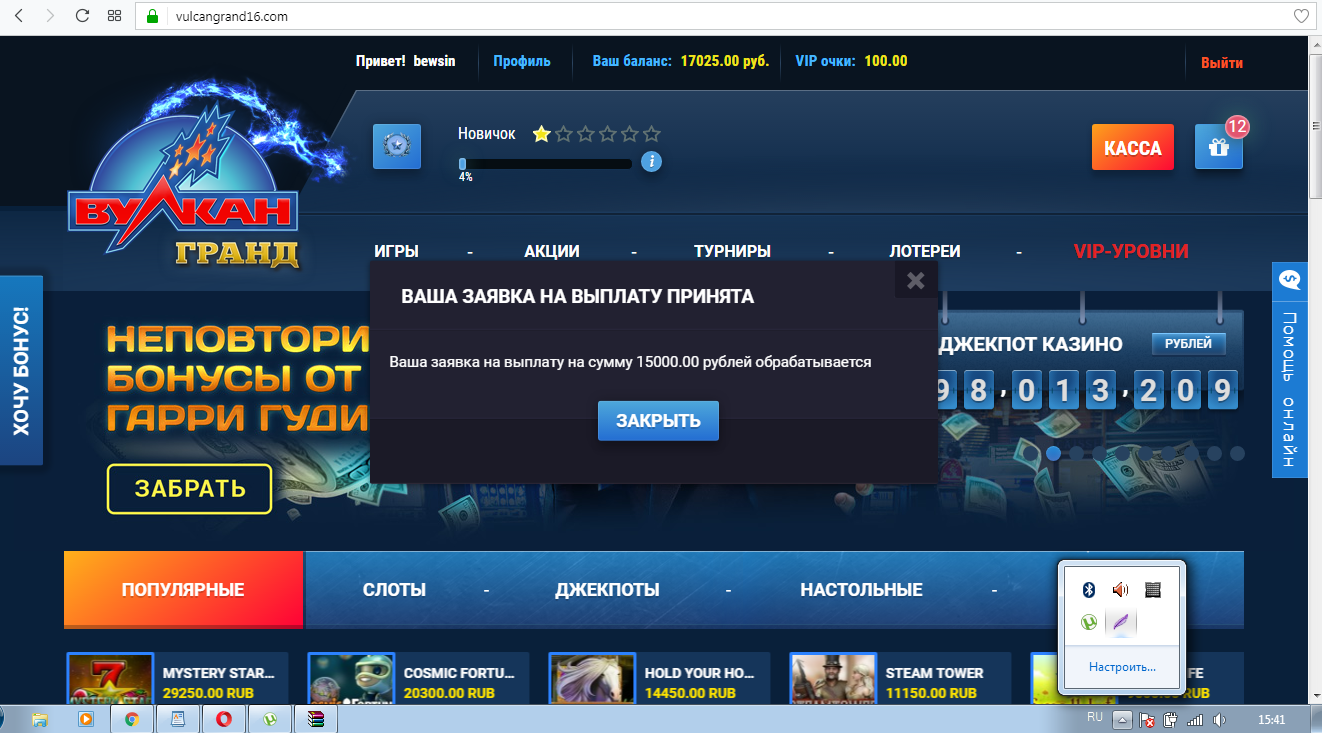Switch to the НАСТОЛЬНЫЕ tab
Viewport: 1322px width, 733px height.
click(x=861, y=590)
